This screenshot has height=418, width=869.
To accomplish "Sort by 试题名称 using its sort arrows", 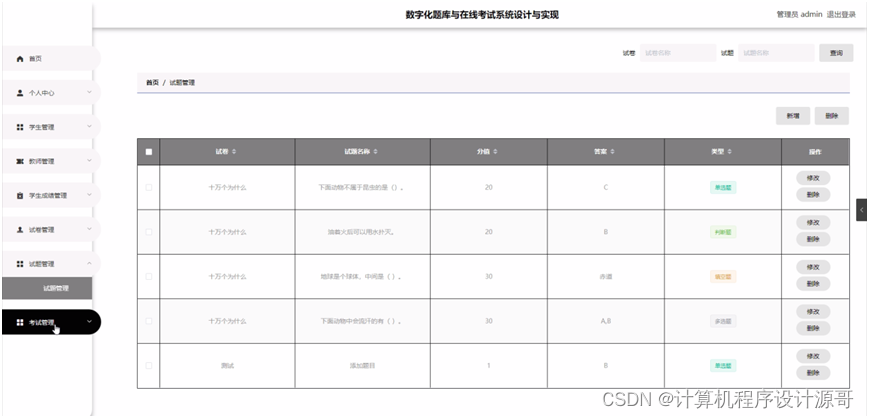I will click(376, 152).
